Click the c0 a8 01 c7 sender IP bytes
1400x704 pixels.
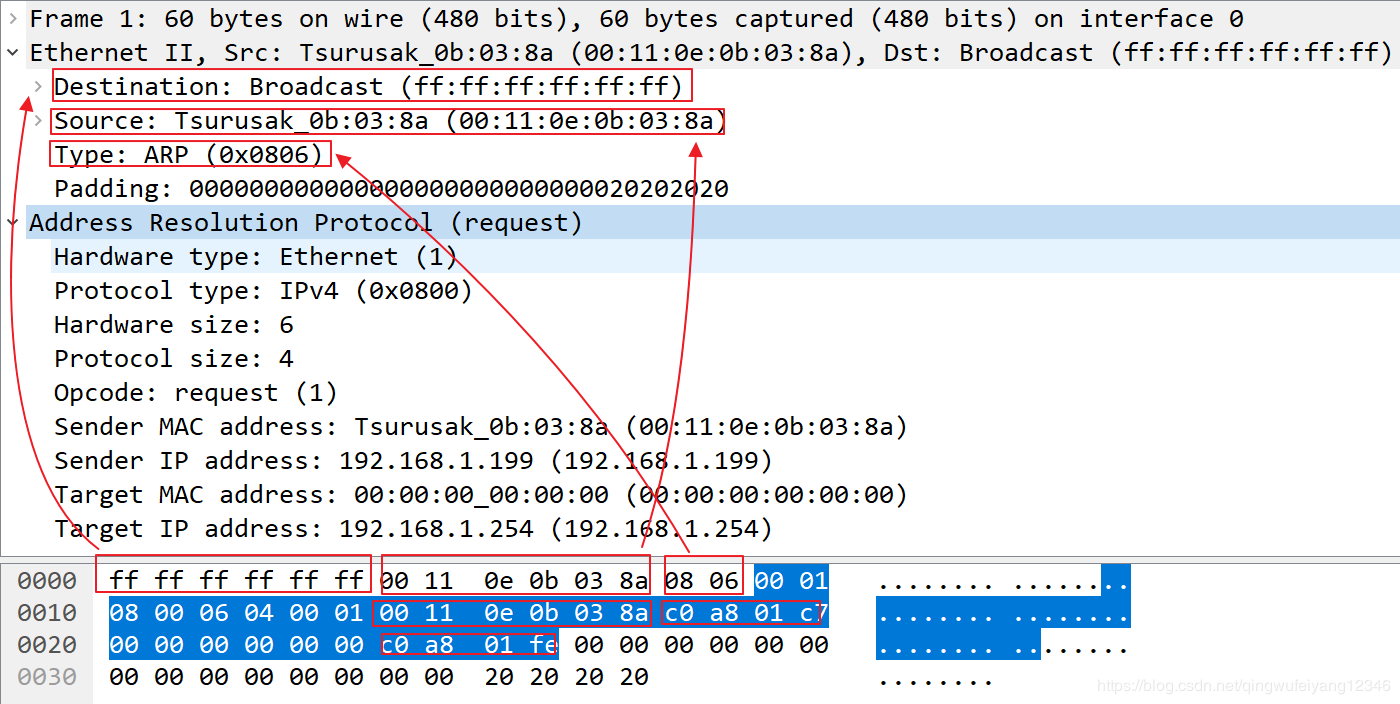747,613
